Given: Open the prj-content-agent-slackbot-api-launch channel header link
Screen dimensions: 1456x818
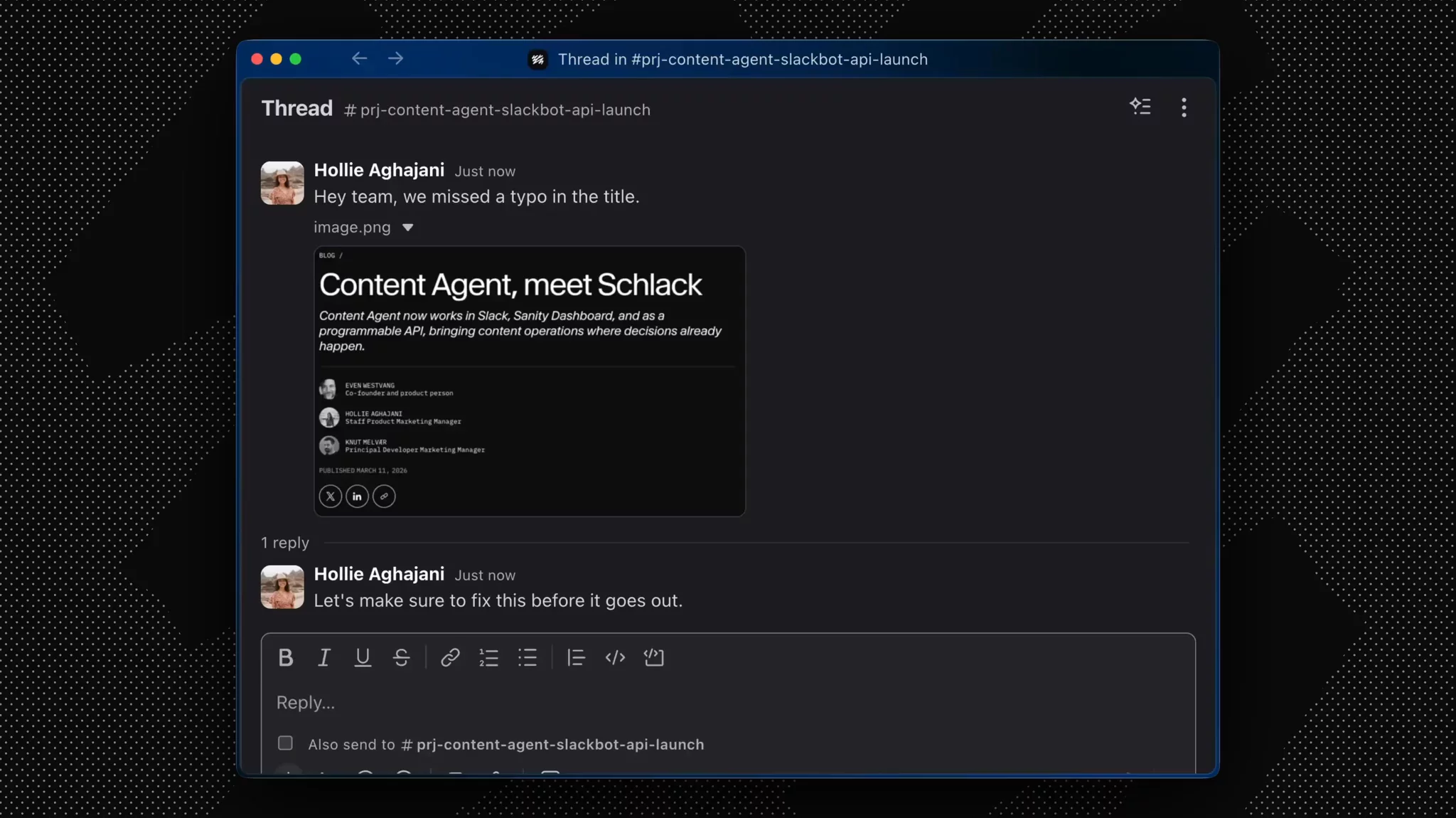Looking at the screenshot, I should pos(498,110).
